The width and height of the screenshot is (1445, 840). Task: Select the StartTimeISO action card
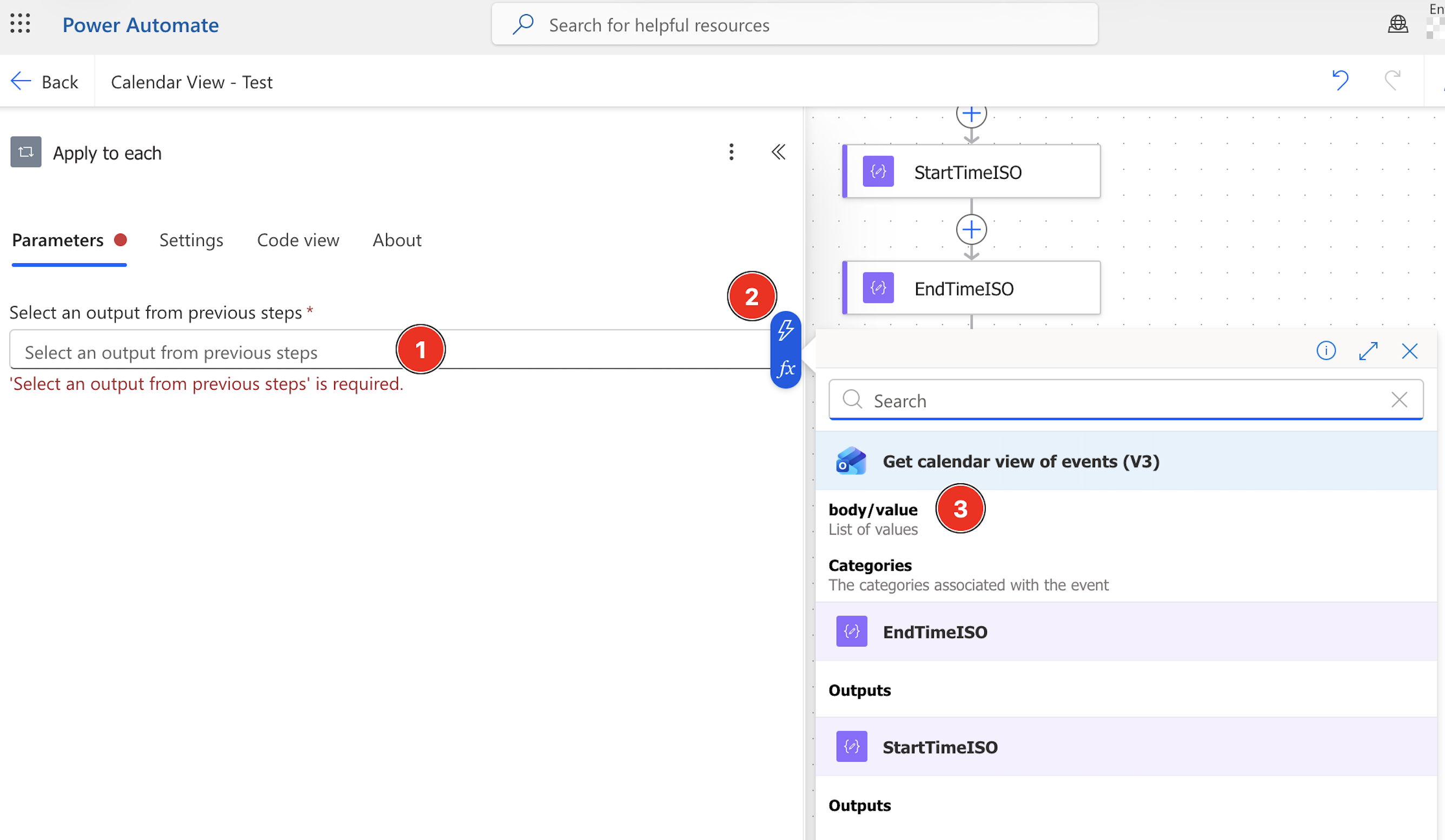(x=971, y=171)
